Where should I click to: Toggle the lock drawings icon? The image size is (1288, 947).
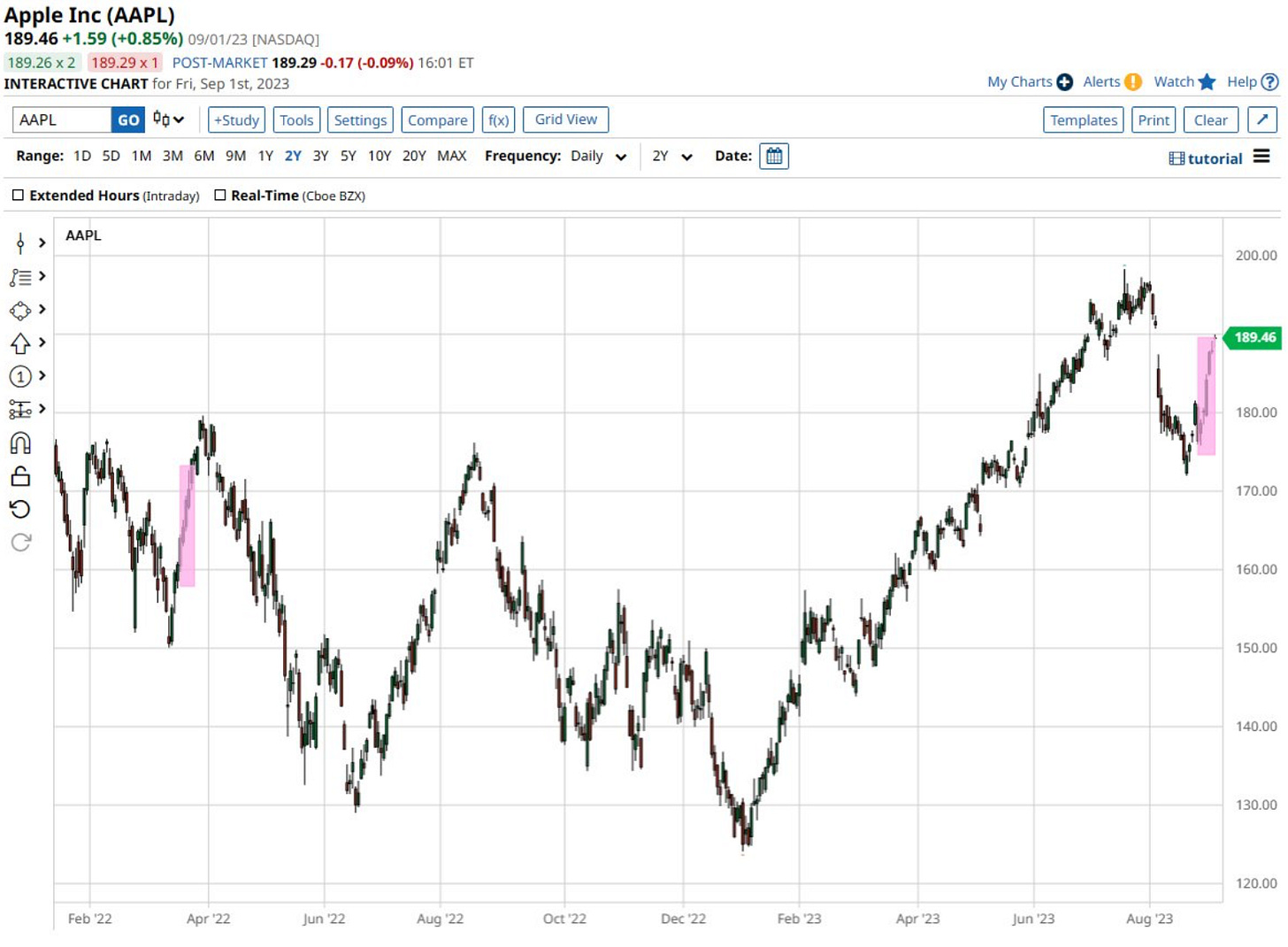coord(20,476)
